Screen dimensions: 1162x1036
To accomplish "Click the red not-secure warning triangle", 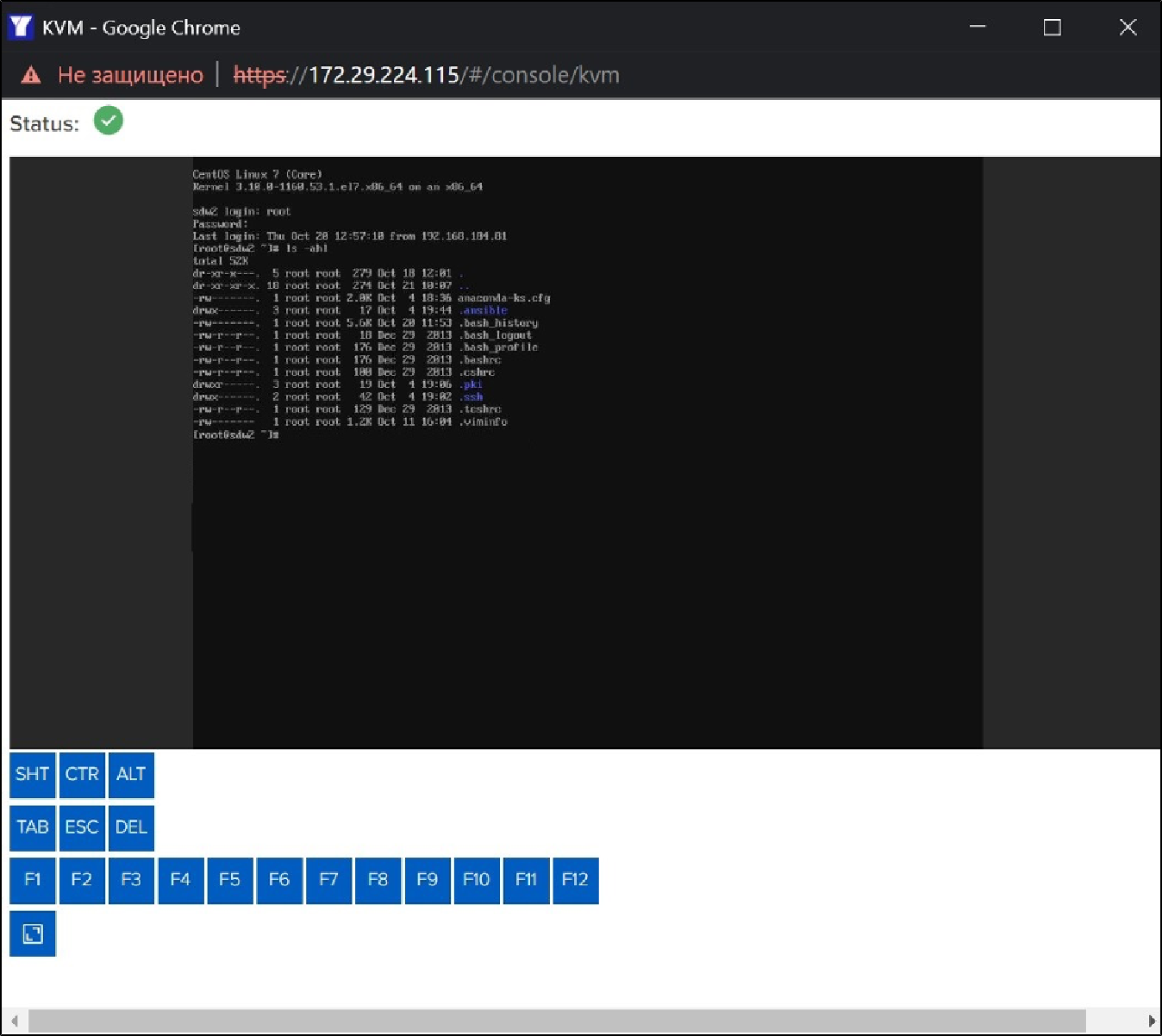I will (31, 75).
